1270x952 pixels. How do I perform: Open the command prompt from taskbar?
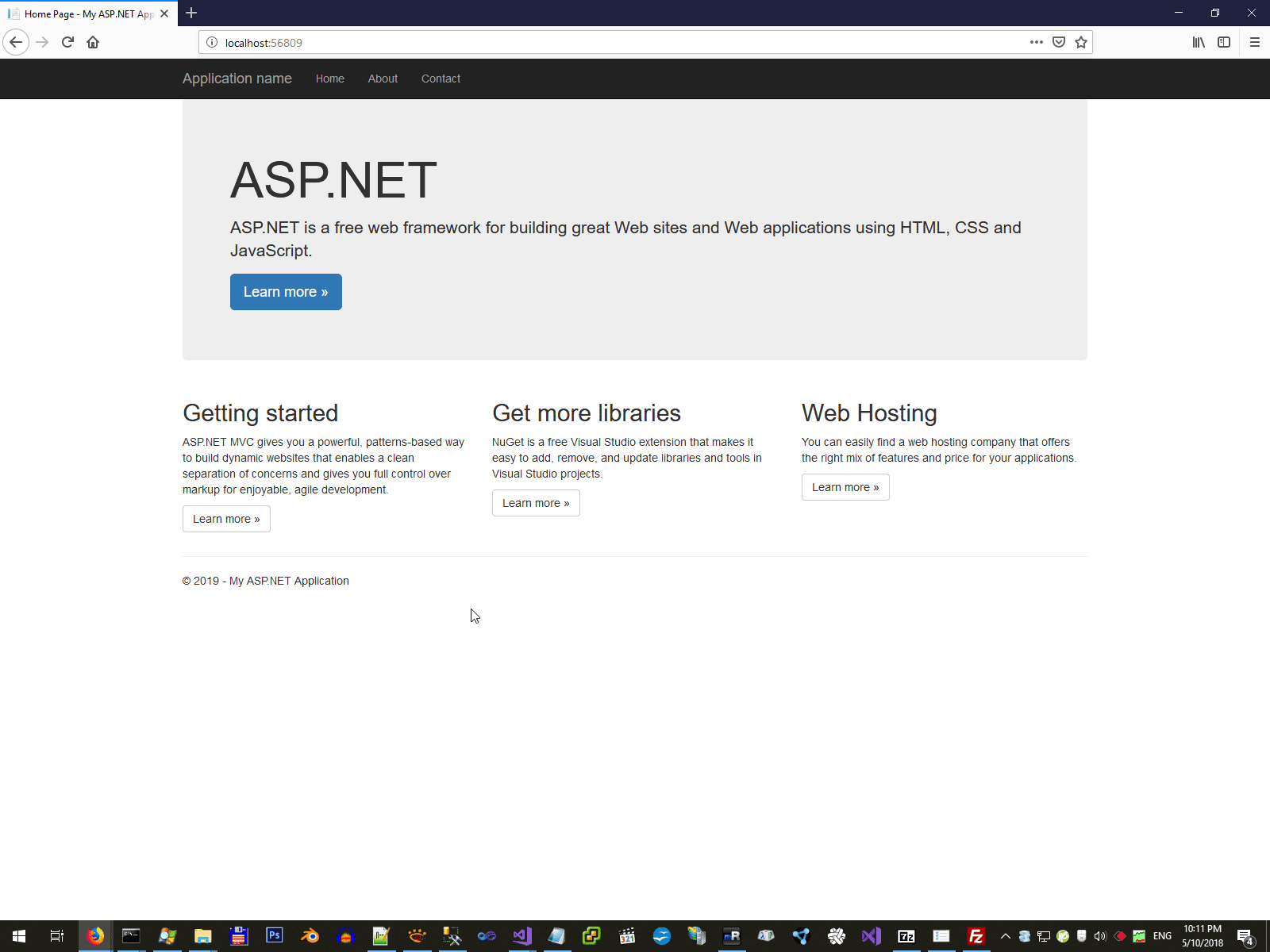pyautogui.click(x=131, y=936)
